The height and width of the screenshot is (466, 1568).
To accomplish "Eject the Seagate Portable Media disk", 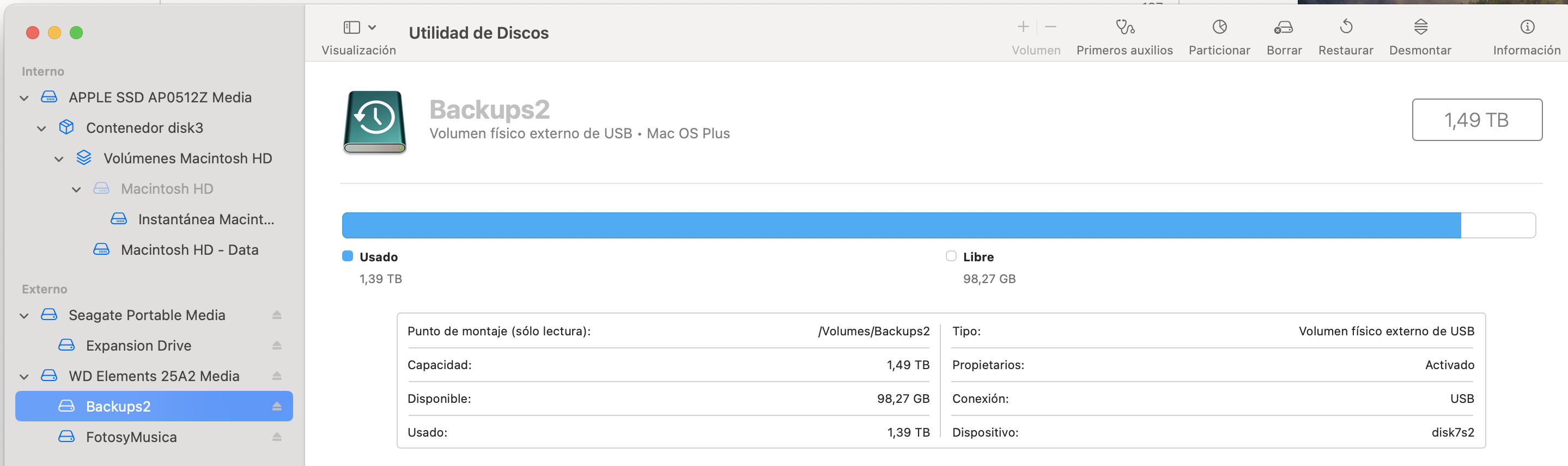I will [277, 315].
